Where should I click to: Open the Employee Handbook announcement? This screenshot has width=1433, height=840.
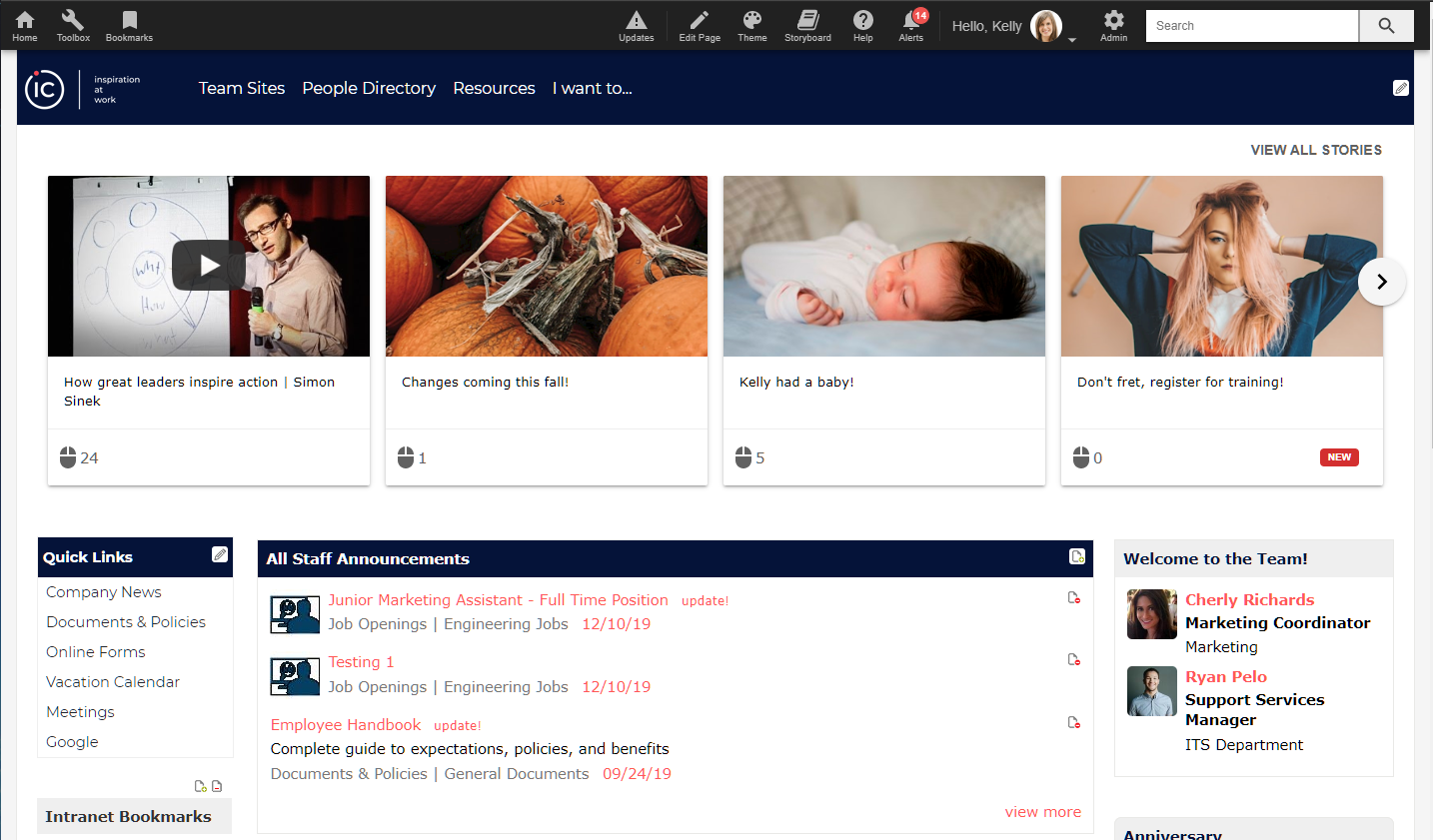(x=346, y=725)
